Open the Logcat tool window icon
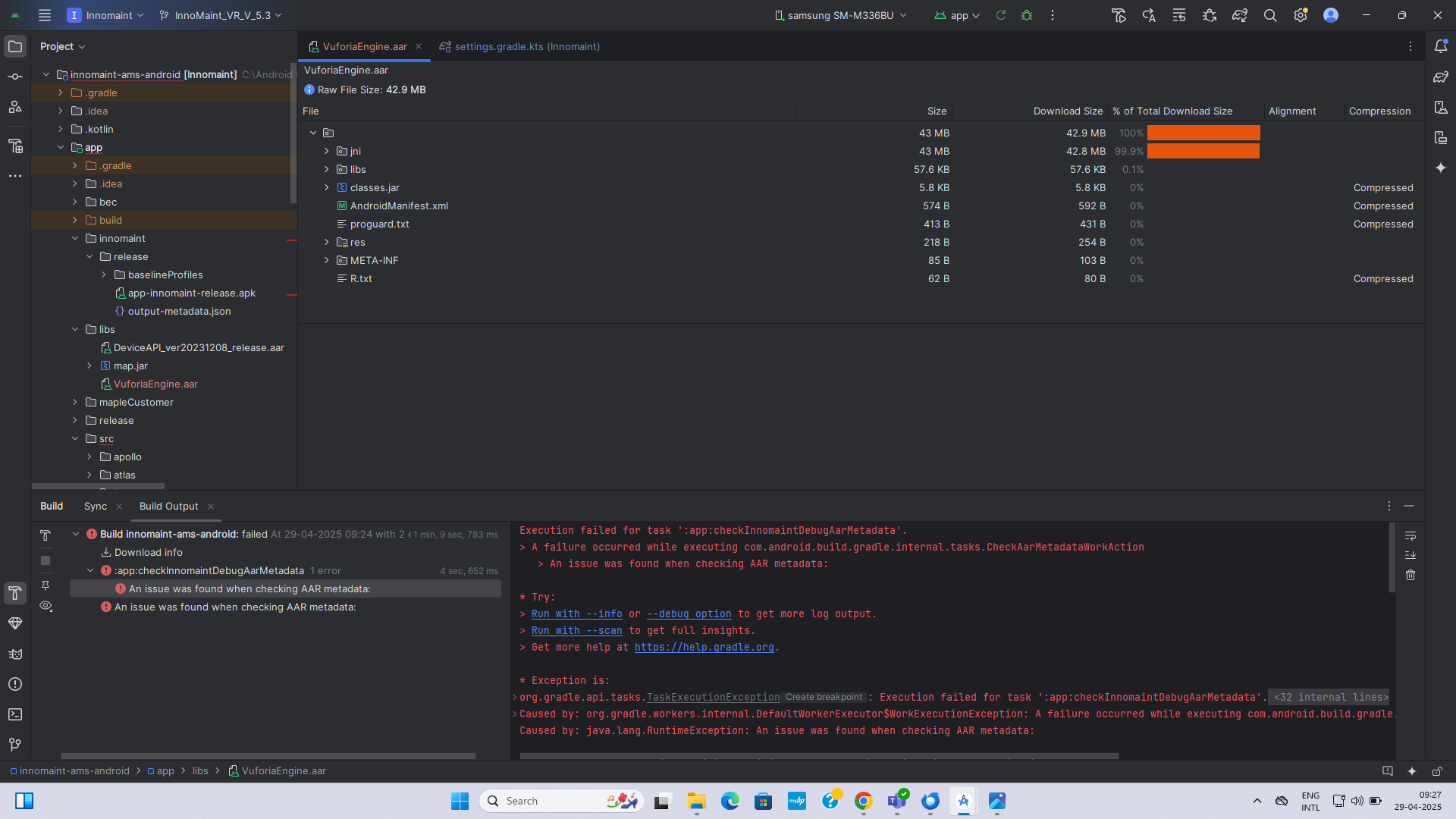Viewport: 1456px width, 819px height. coord(15,654)
